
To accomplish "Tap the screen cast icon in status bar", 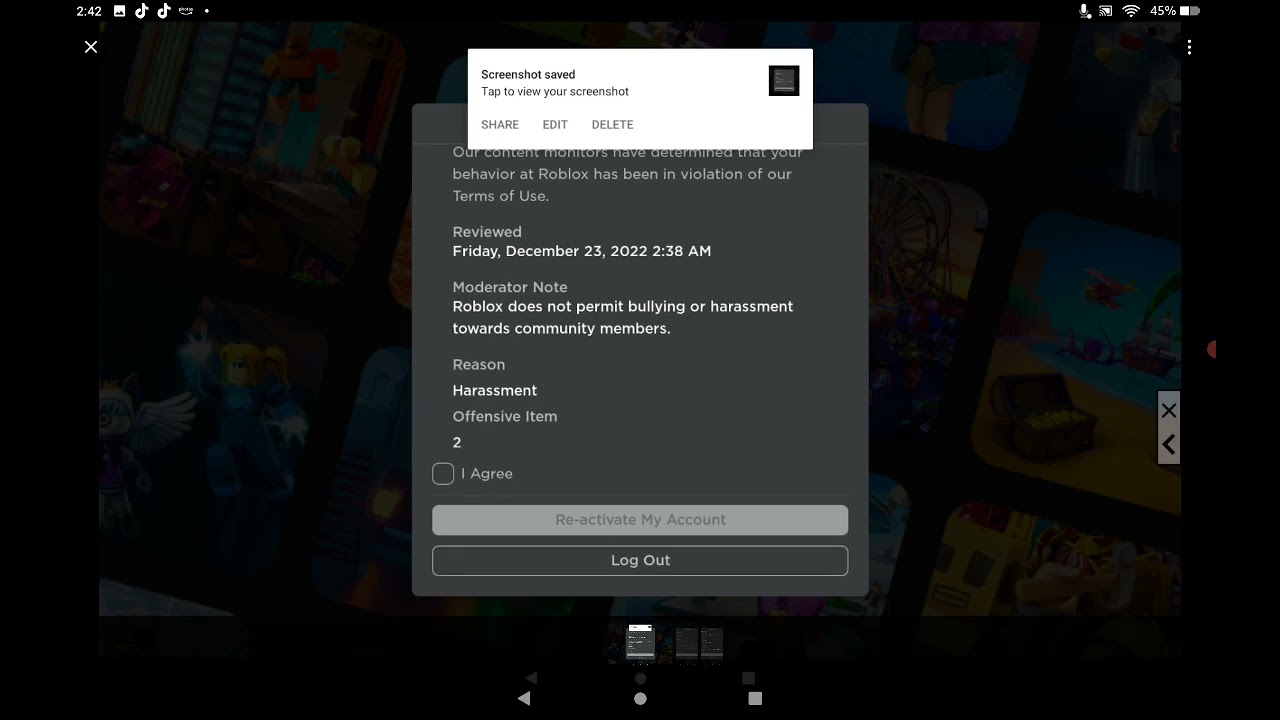I will pyautogui.click(x=1106, y=11).
